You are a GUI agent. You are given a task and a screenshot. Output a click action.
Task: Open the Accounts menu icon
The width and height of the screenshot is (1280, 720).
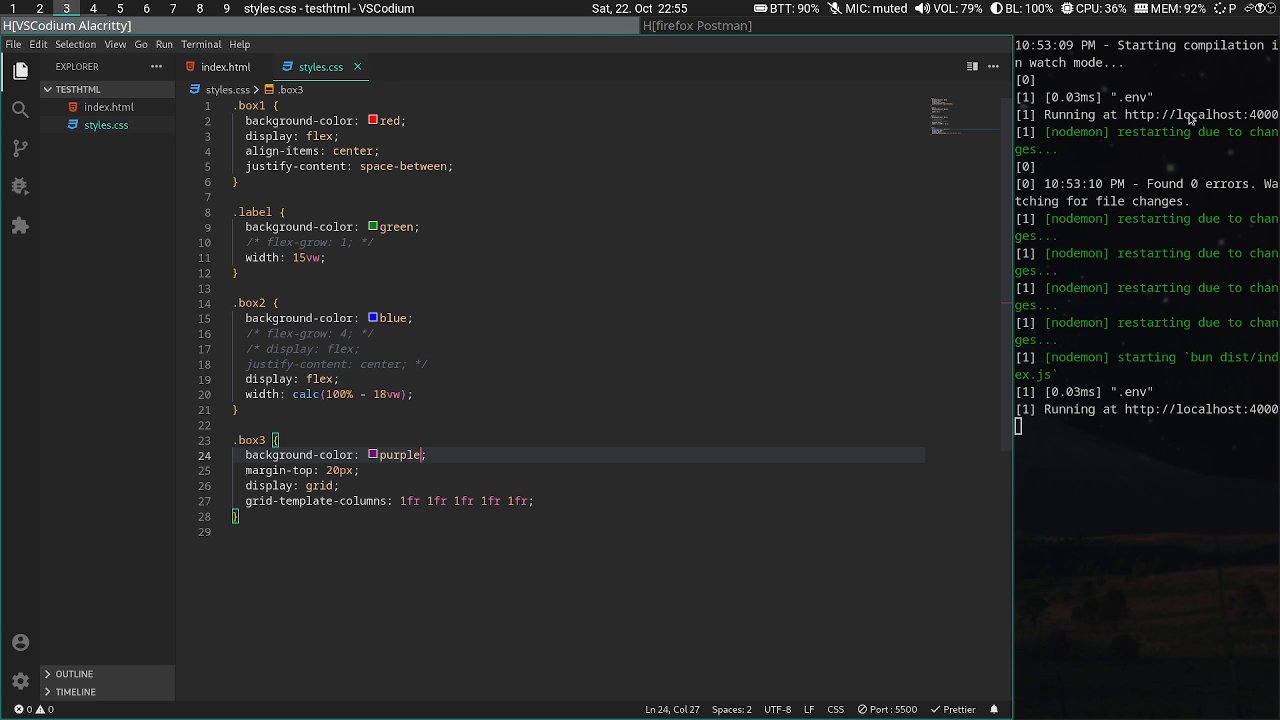tap(20, 642)
